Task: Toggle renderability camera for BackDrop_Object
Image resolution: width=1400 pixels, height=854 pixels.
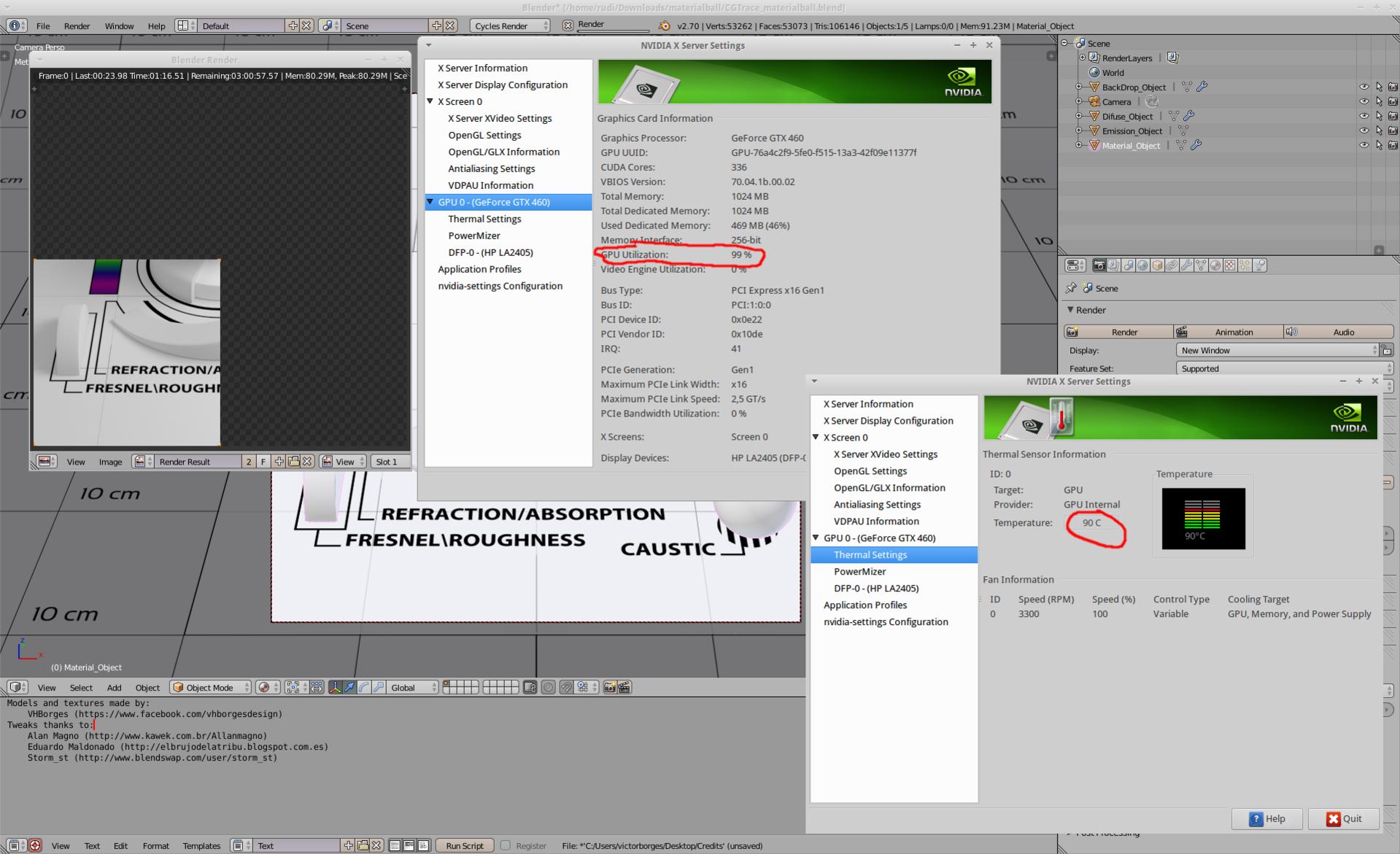Action: click(1393, 87)
